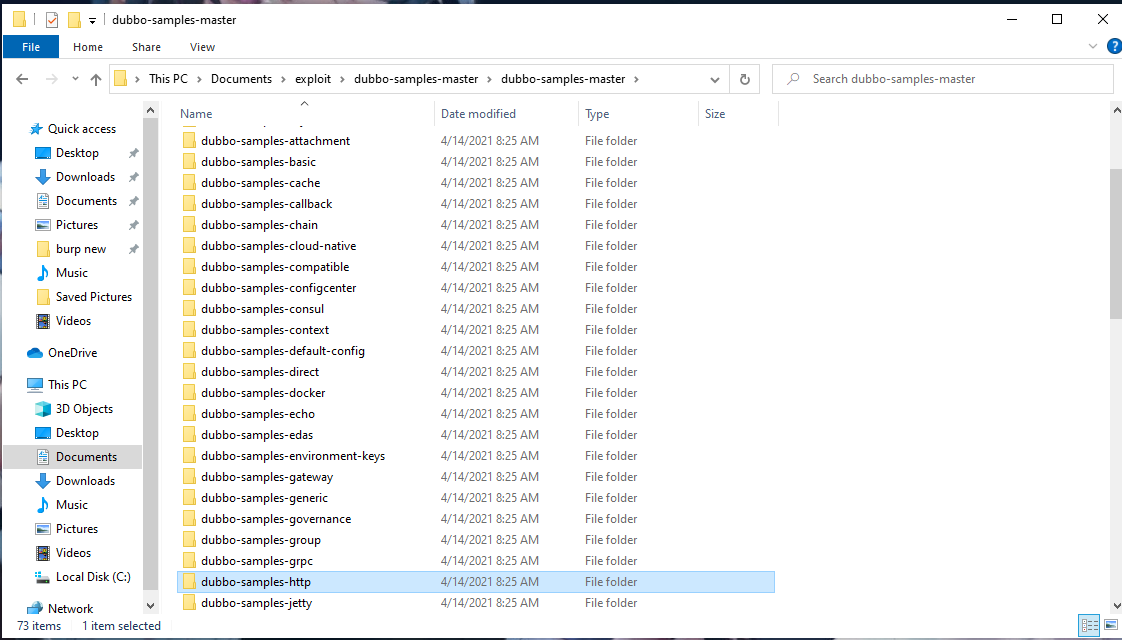Click the folder icon of dubbo-samples-configcenter
The image size is (1122, 640).
point(189,288)
